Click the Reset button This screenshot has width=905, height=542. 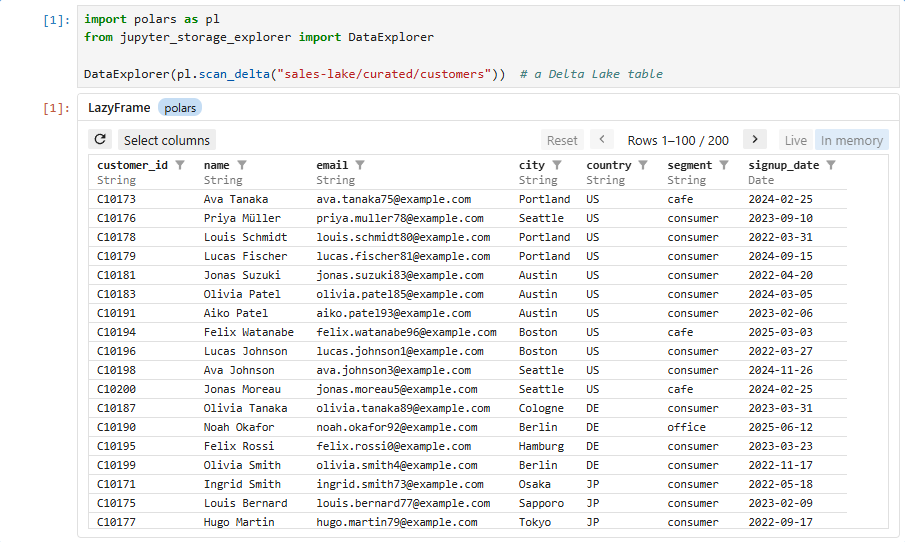[x=562, y=140]
